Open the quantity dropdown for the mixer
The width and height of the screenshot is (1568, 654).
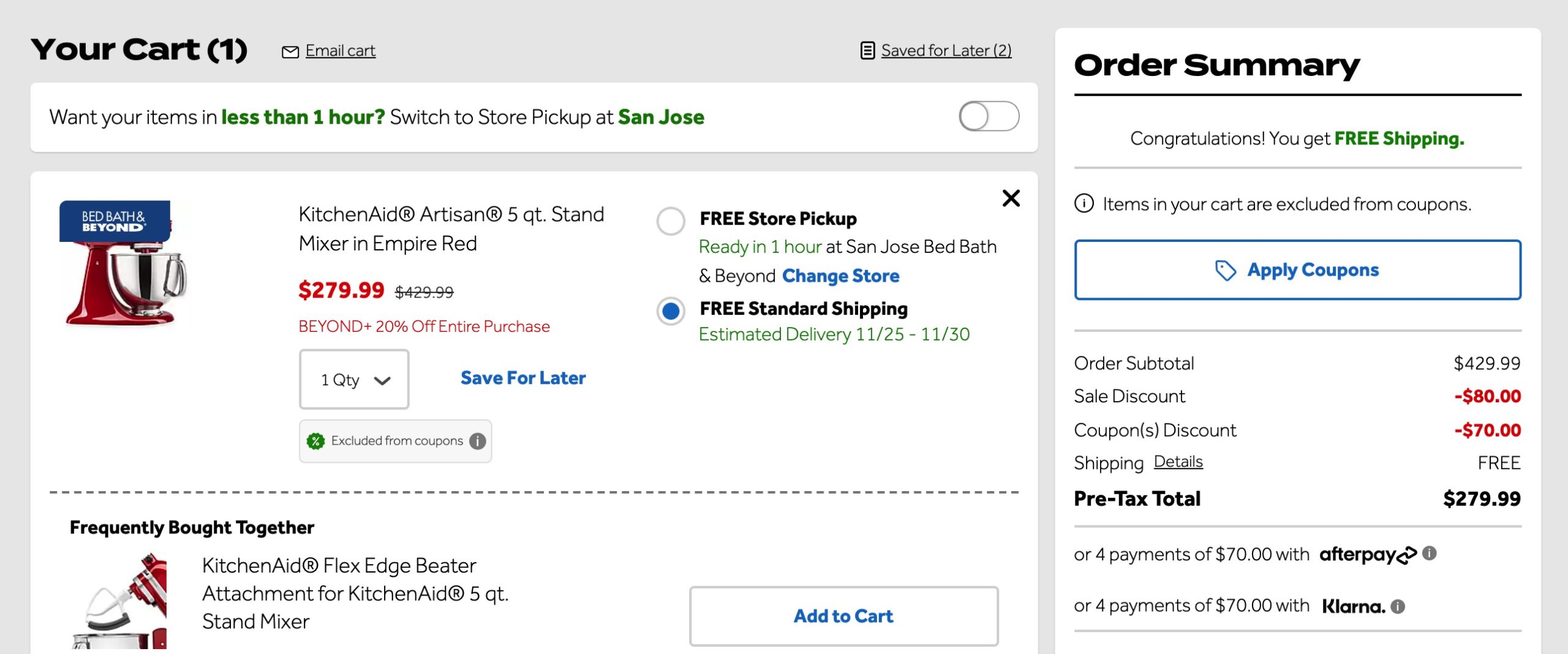pyautogui.click(x=354, y=380)
